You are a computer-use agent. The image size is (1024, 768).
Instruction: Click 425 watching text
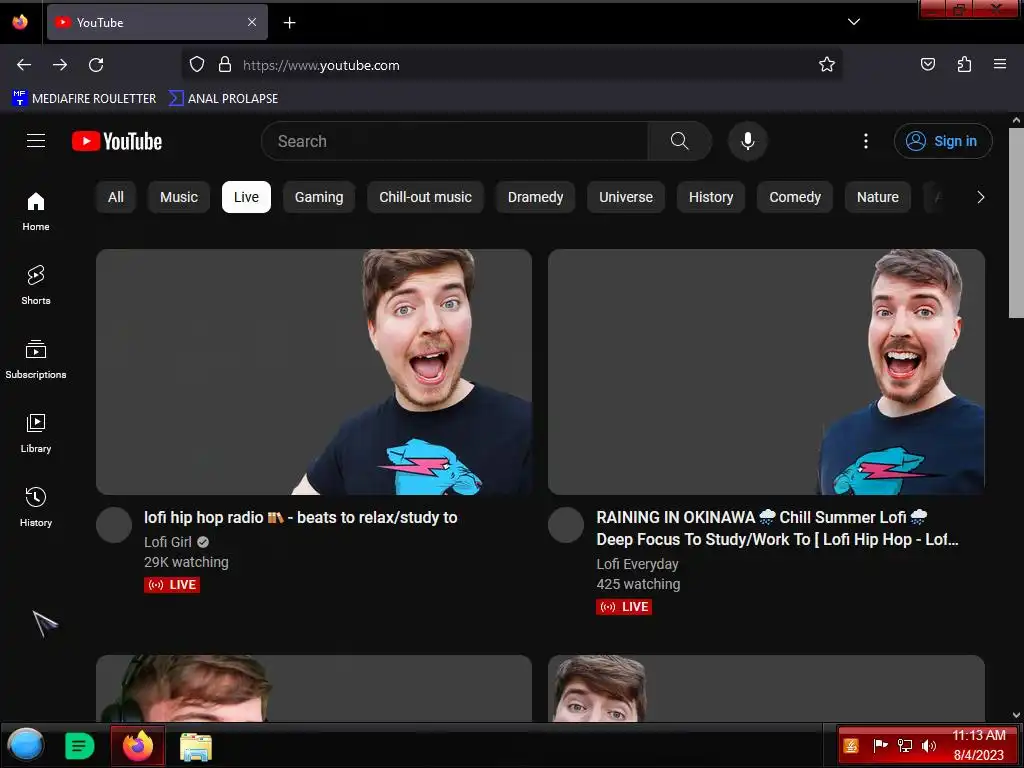pos(638,584)
